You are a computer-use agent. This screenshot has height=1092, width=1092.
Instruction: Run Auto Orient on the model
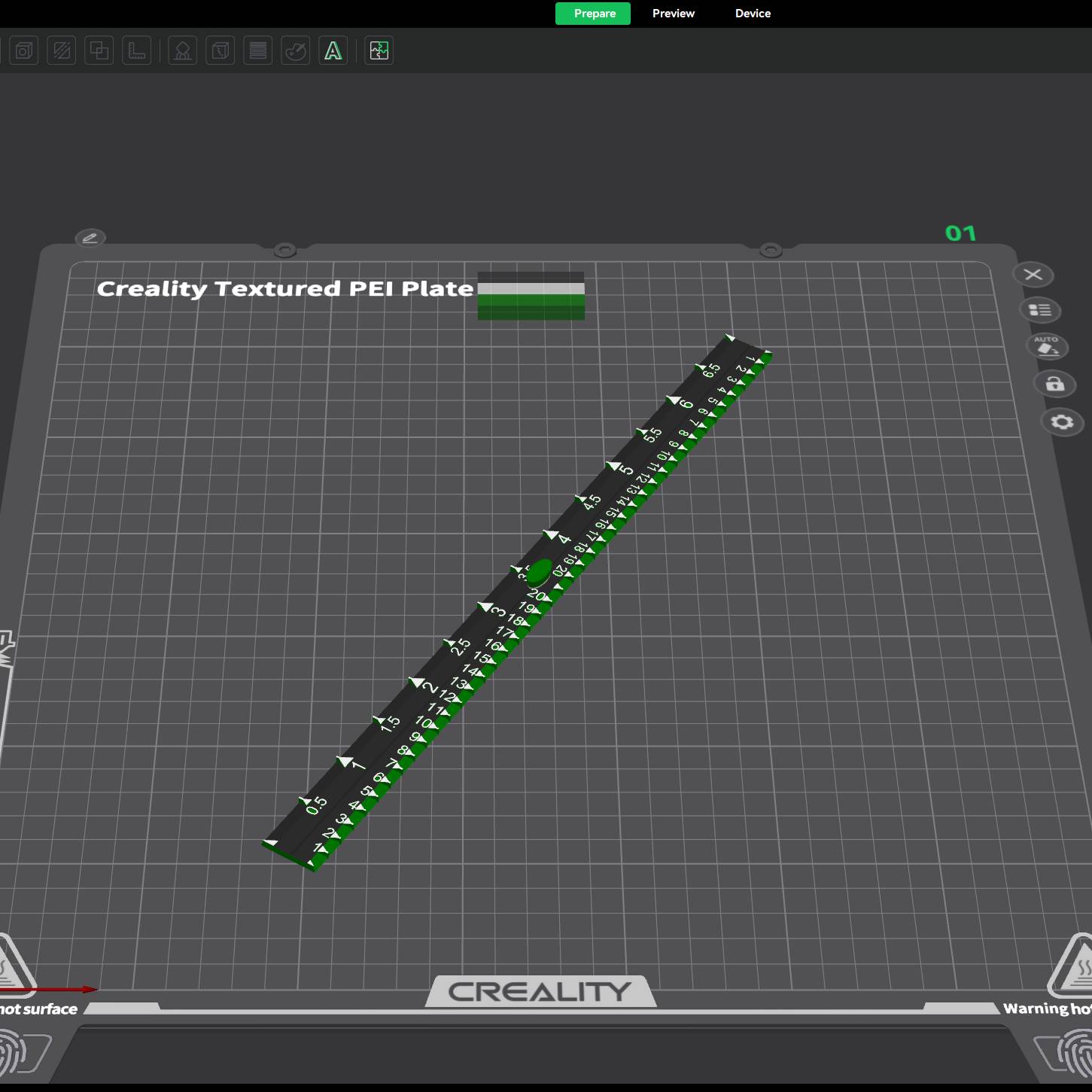(1047, 347)
